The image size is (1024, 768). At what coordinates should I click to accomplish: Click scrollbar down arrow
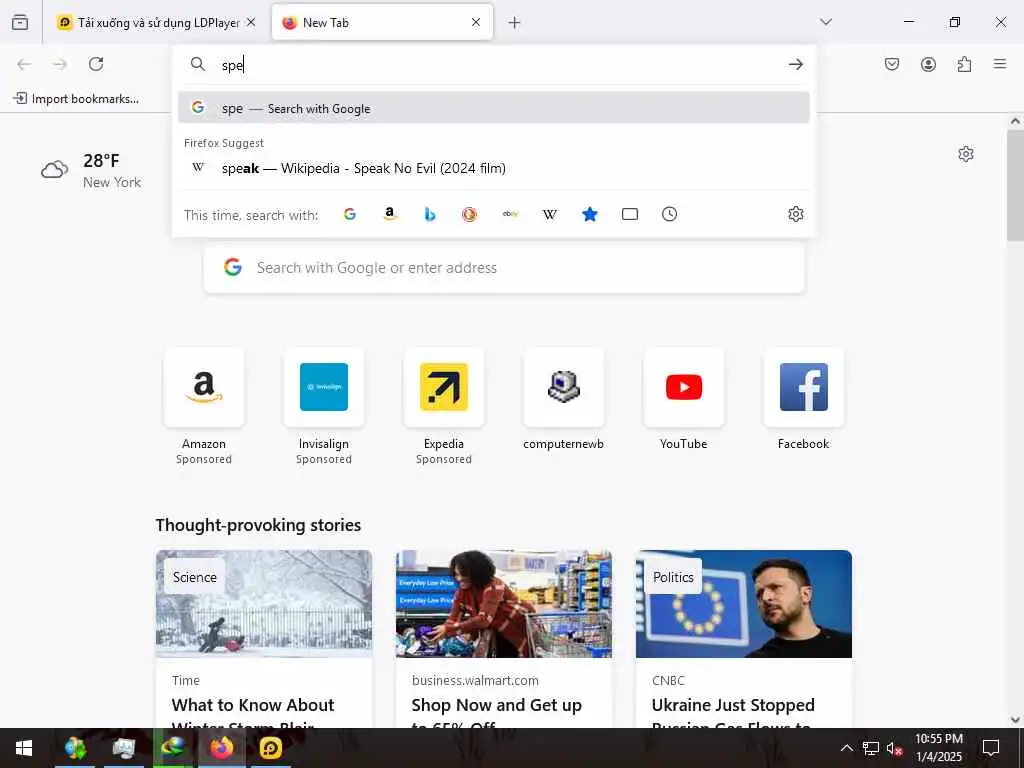[1016, 720]
